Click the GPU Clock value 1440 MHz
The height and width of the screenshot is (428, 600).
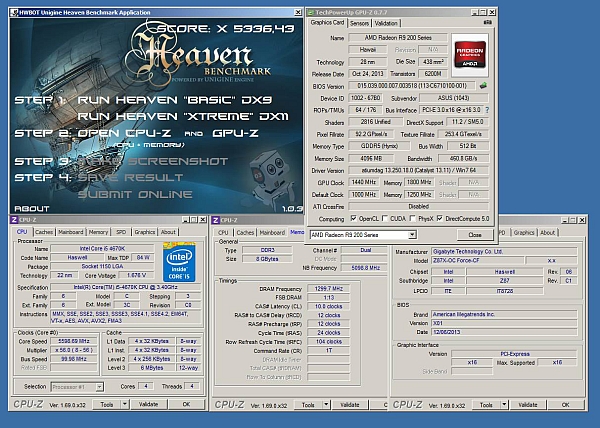coord(364,182)
